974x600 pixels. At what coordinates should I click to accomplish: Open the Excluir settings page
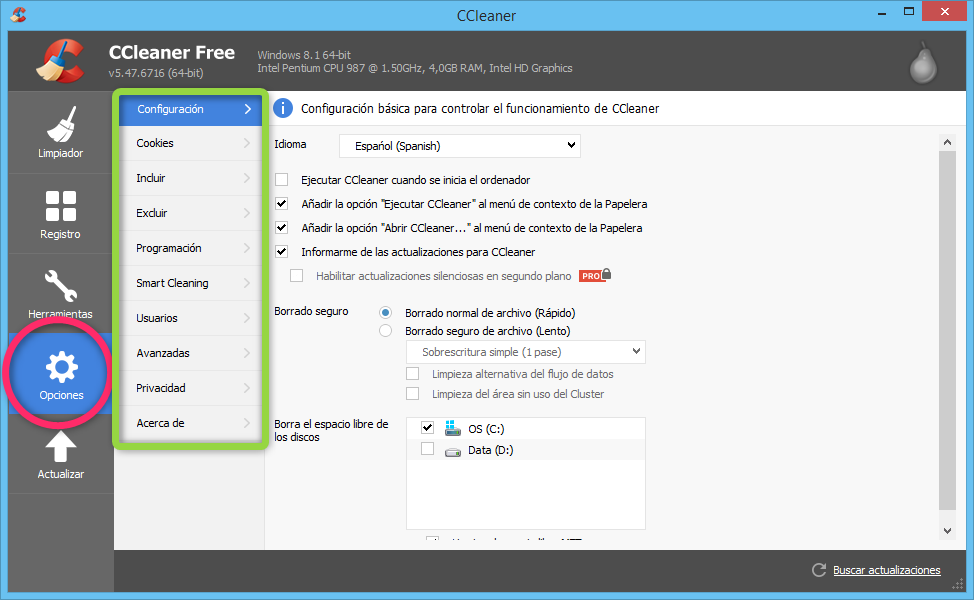[190, 212]
